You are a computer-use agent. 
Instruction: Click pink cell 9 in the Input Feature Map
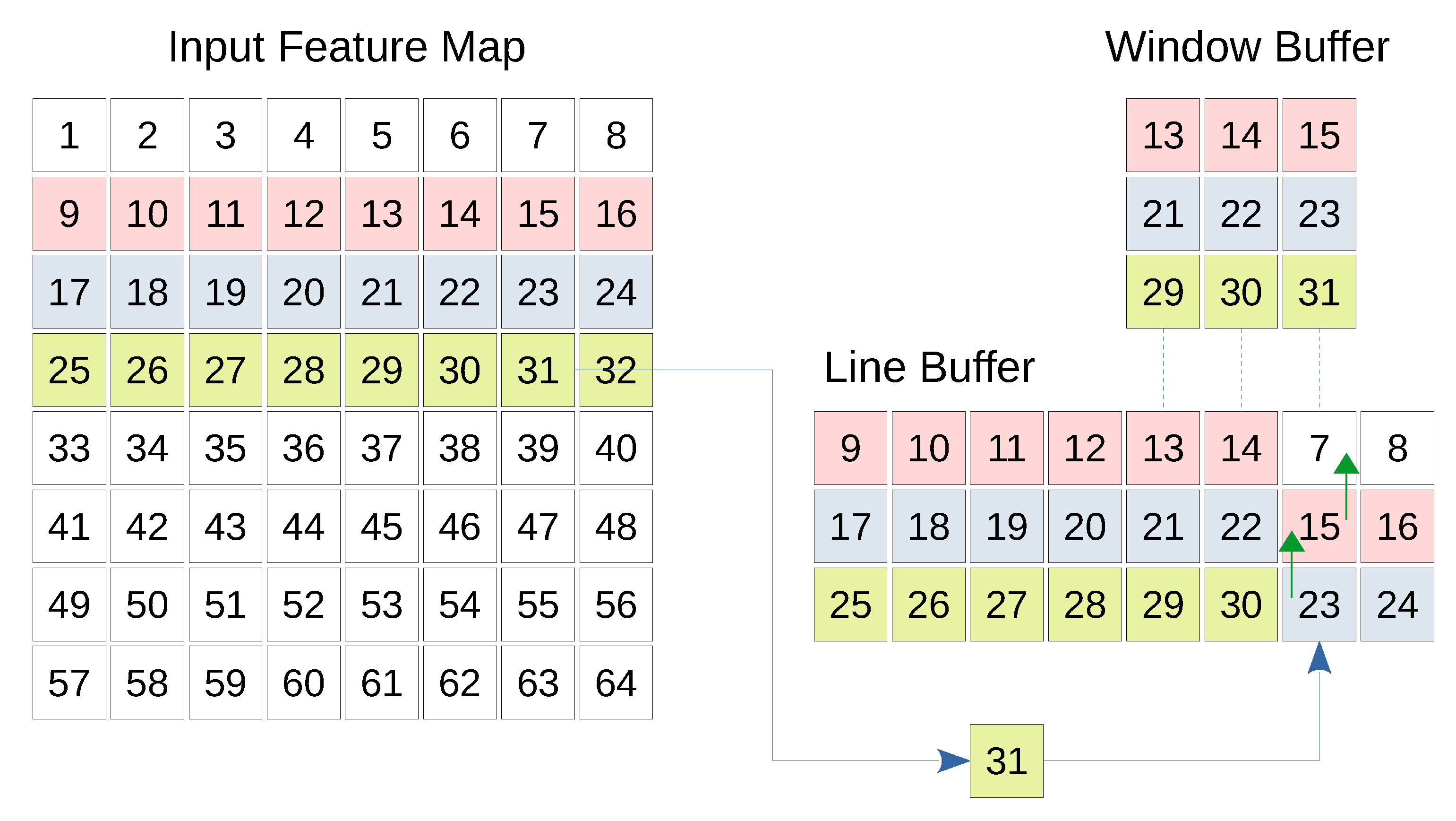(69, 214)
